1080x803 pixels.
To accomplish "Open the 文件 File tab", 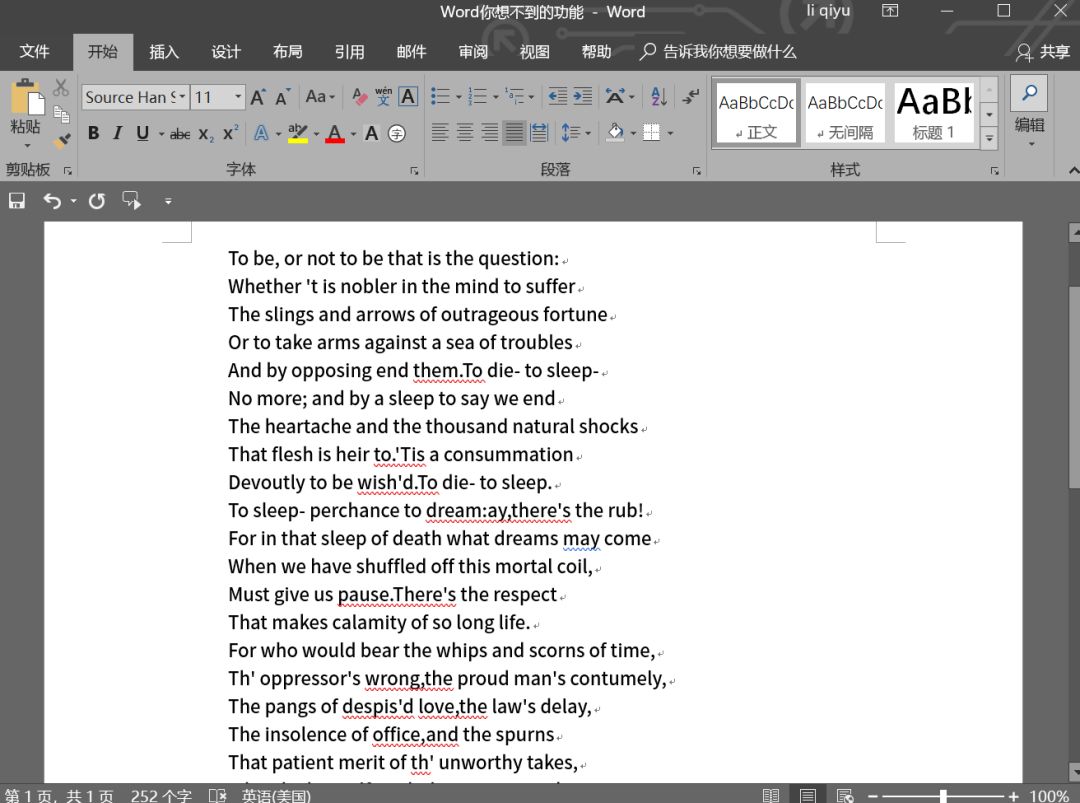I will tap(34, 52).
